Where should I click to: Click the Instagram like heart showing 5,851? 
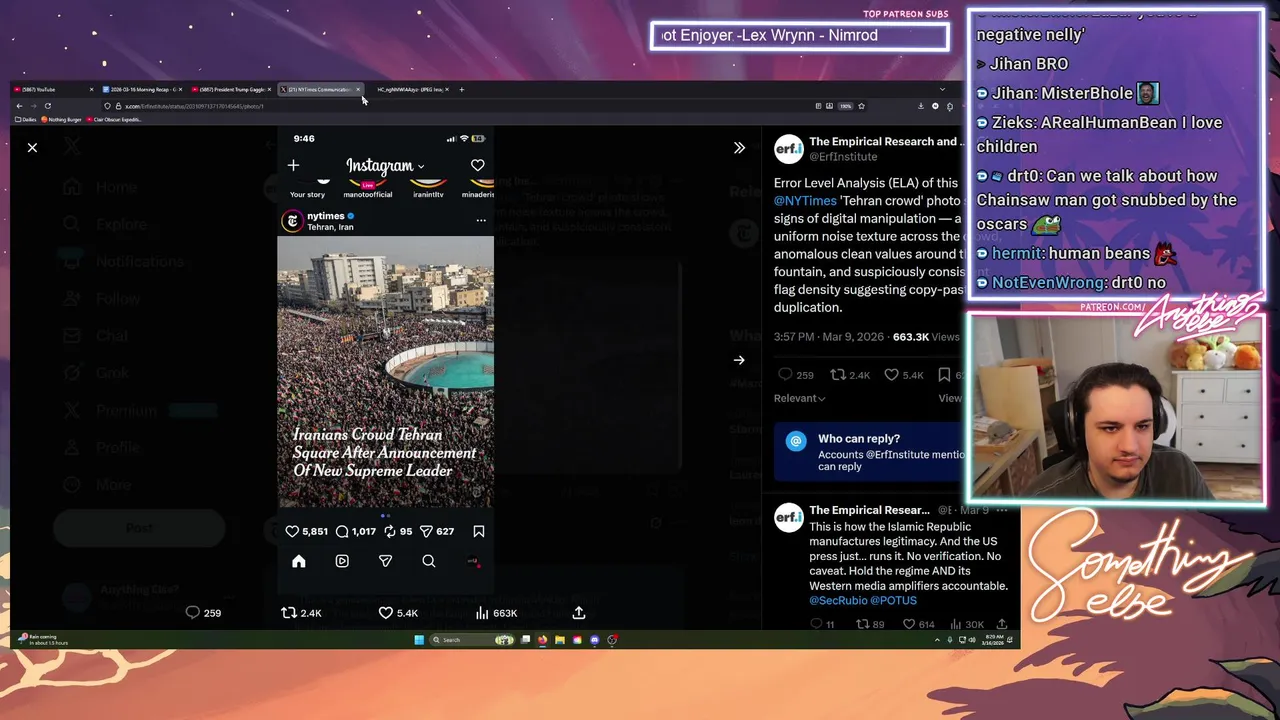[292, 532]
